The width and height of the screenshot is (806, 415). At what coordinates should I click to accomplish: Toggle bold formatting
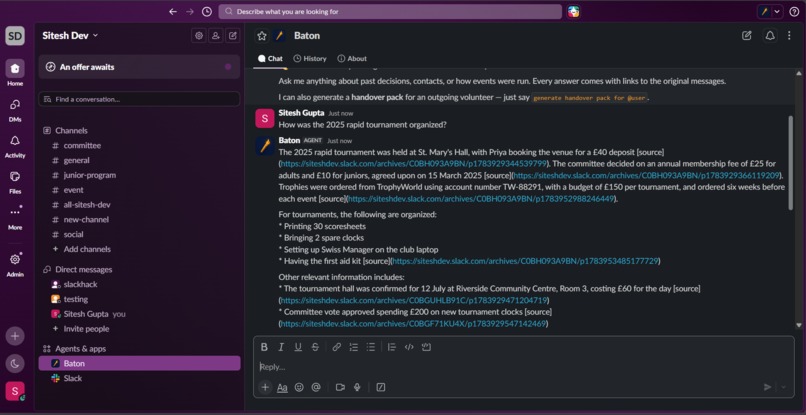point(264,347)
